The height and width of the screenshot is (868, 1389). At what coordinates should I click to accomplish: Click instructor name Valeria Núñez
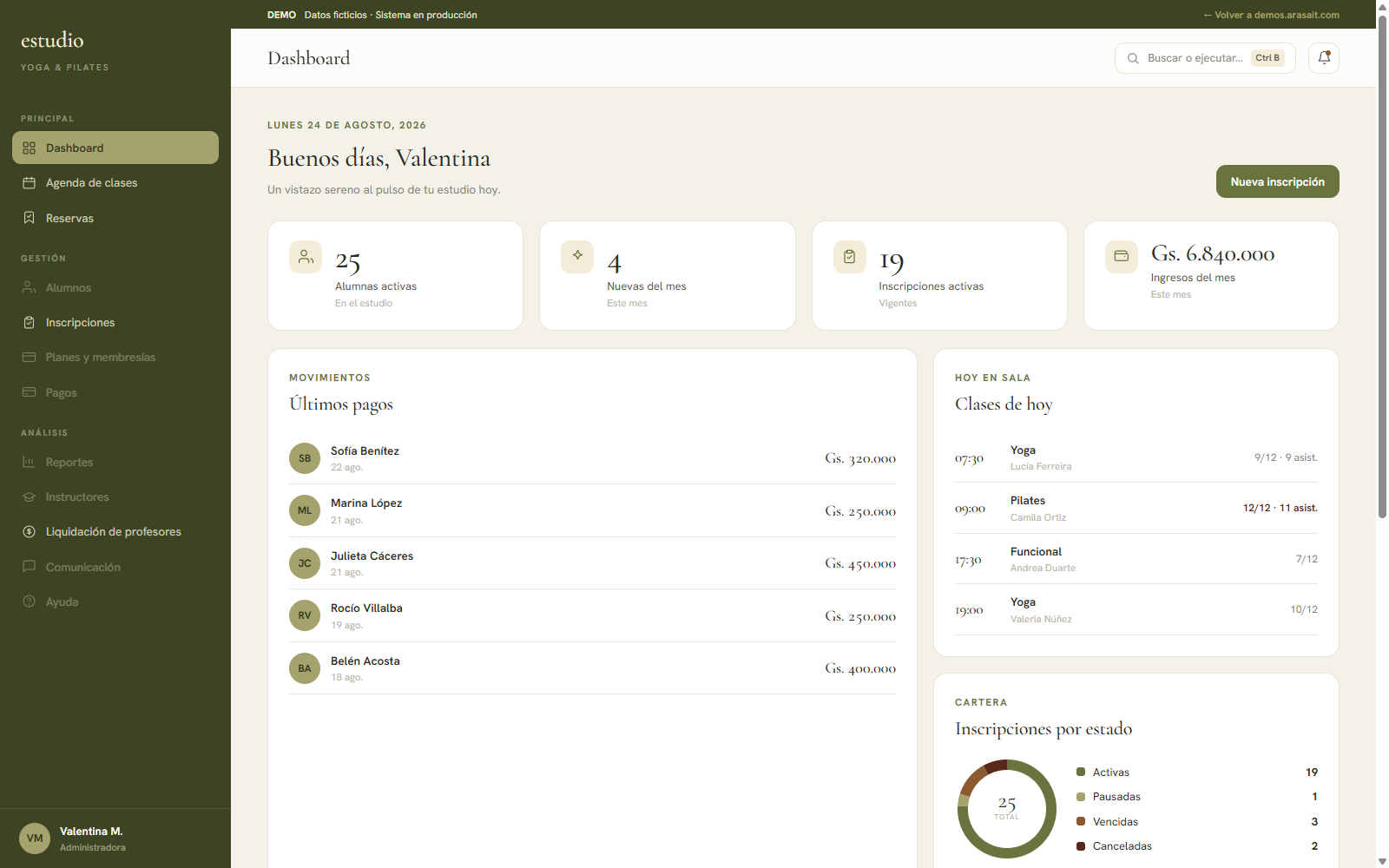[x=1041, y=619]
